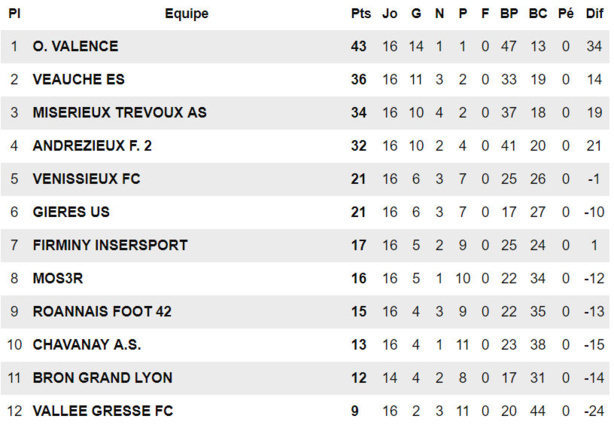Click O. VALENCE's 43 points value
614x425 pixels.
click(x=360, y=47)
